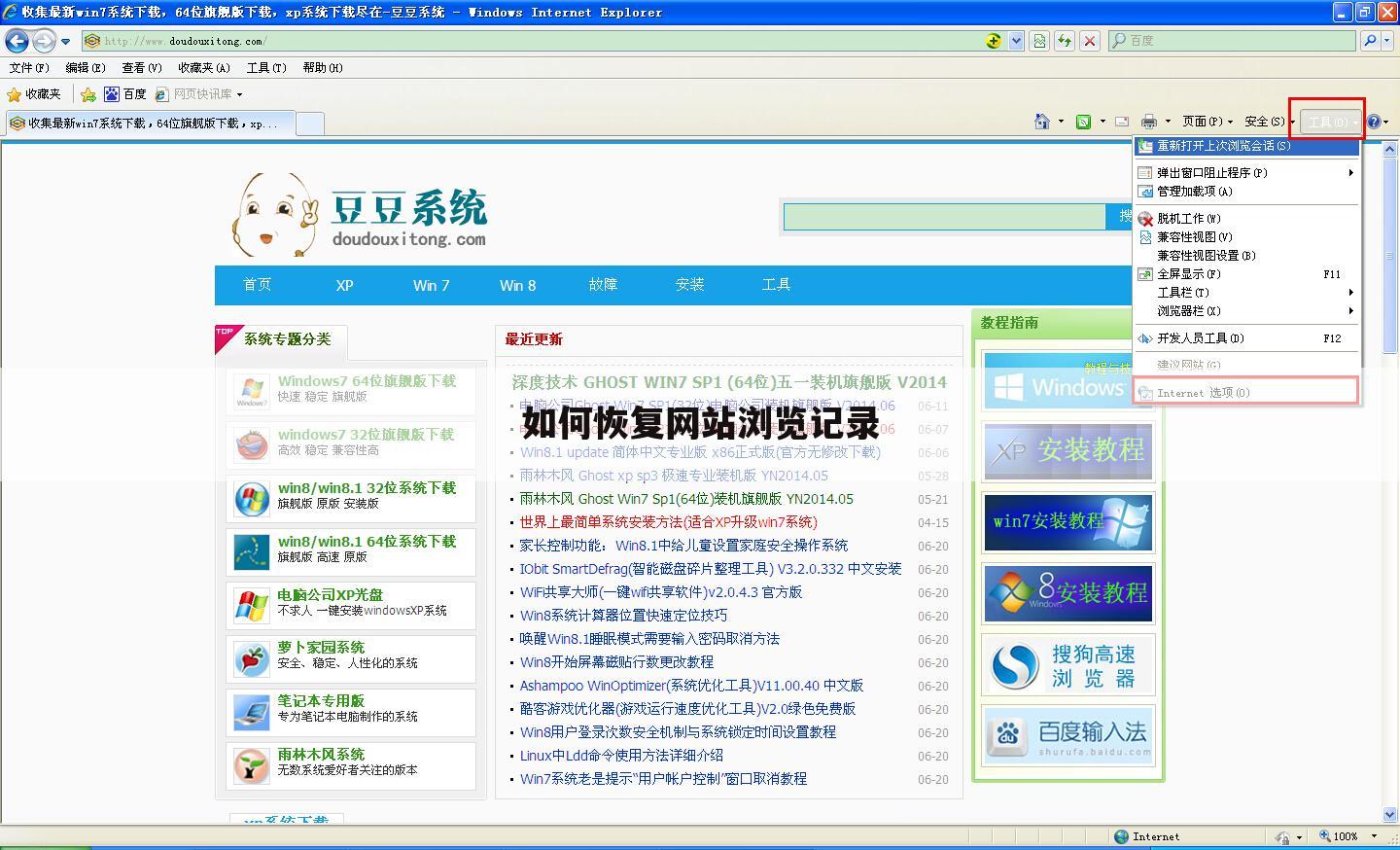Click the Stop loading icon
Image resolution: width=1400 pixels, height=850 pixels.
tap(1087, 41)
